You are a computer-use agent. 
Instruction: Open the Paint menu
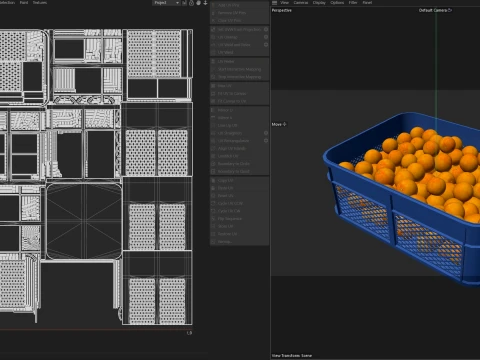24,3
